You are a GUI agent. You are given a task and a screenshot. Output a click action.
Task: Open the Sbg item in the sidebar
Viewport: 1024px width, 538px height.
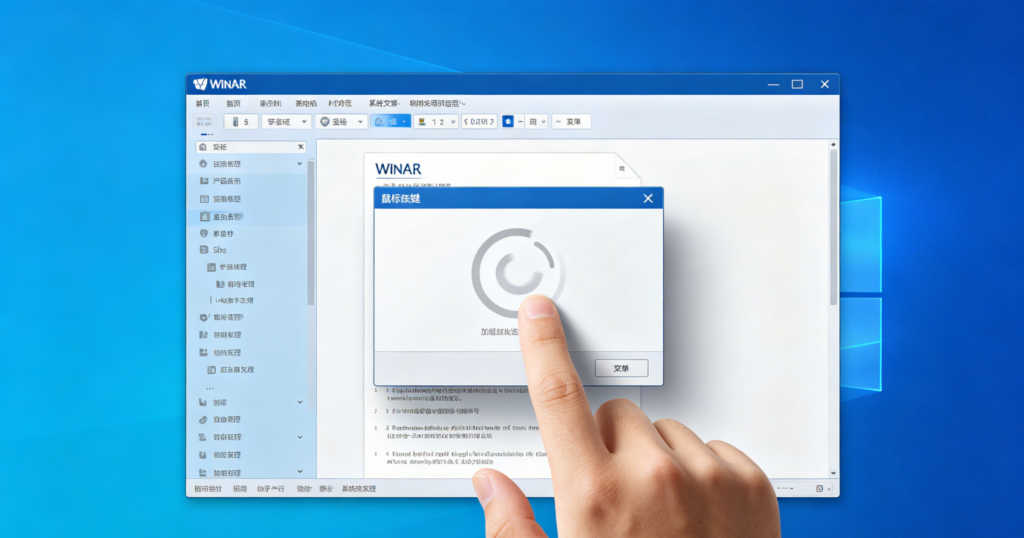pyautogui.click(x=219, y=250)
